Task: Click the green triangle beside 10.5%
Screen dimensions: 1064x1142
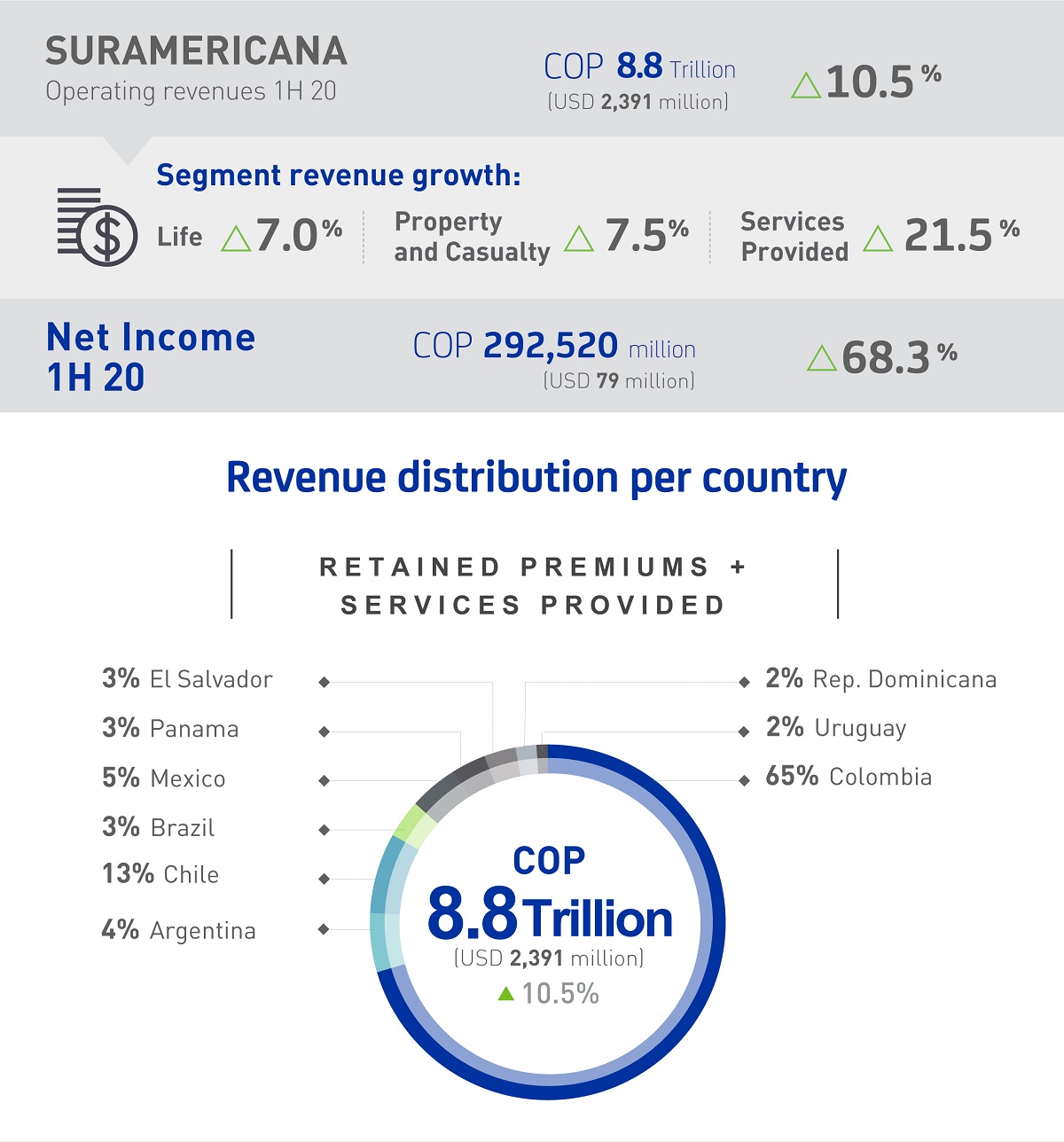Action: coord(805,86)
